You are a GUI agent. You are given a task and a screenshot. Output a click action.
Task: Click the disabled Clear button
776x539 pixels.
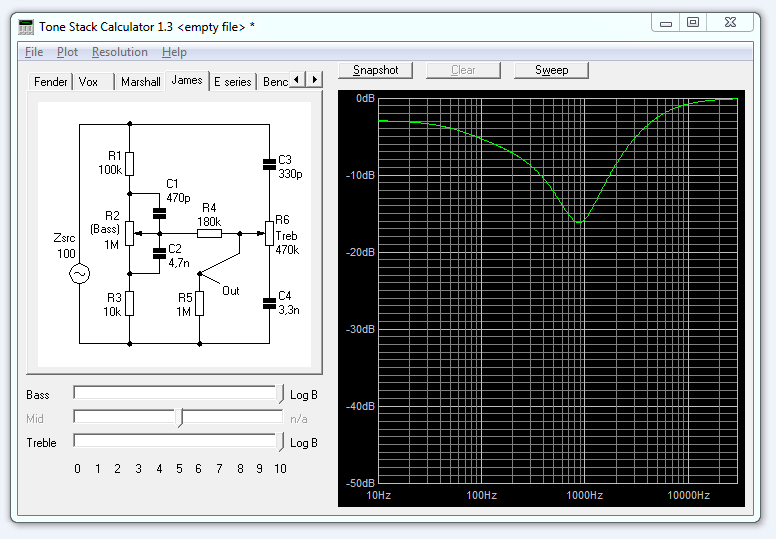coord(463,70)
